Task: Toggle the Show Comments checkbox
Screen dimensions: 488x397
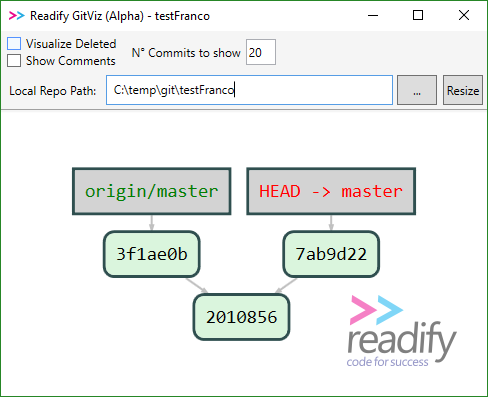Action: pyautogui.click(x=14, y=61)
